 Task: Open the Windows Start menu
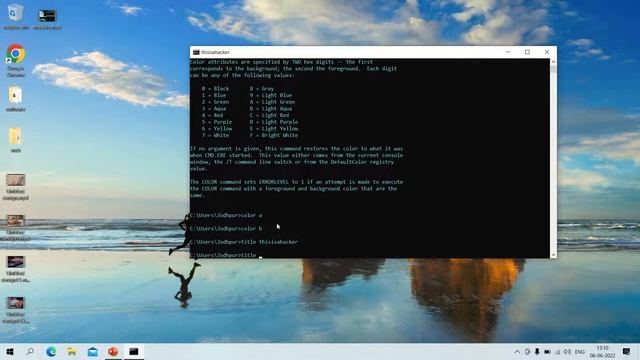(10, 351)
